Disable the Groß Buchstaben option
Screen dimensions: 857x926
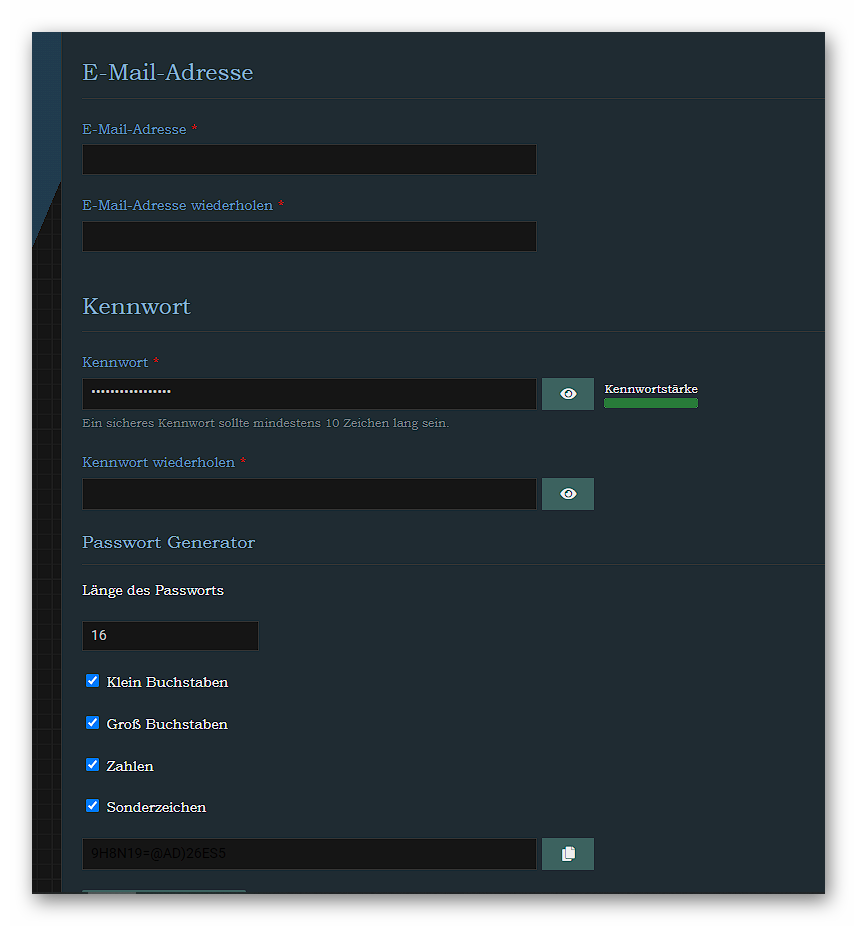coord(93,723)
